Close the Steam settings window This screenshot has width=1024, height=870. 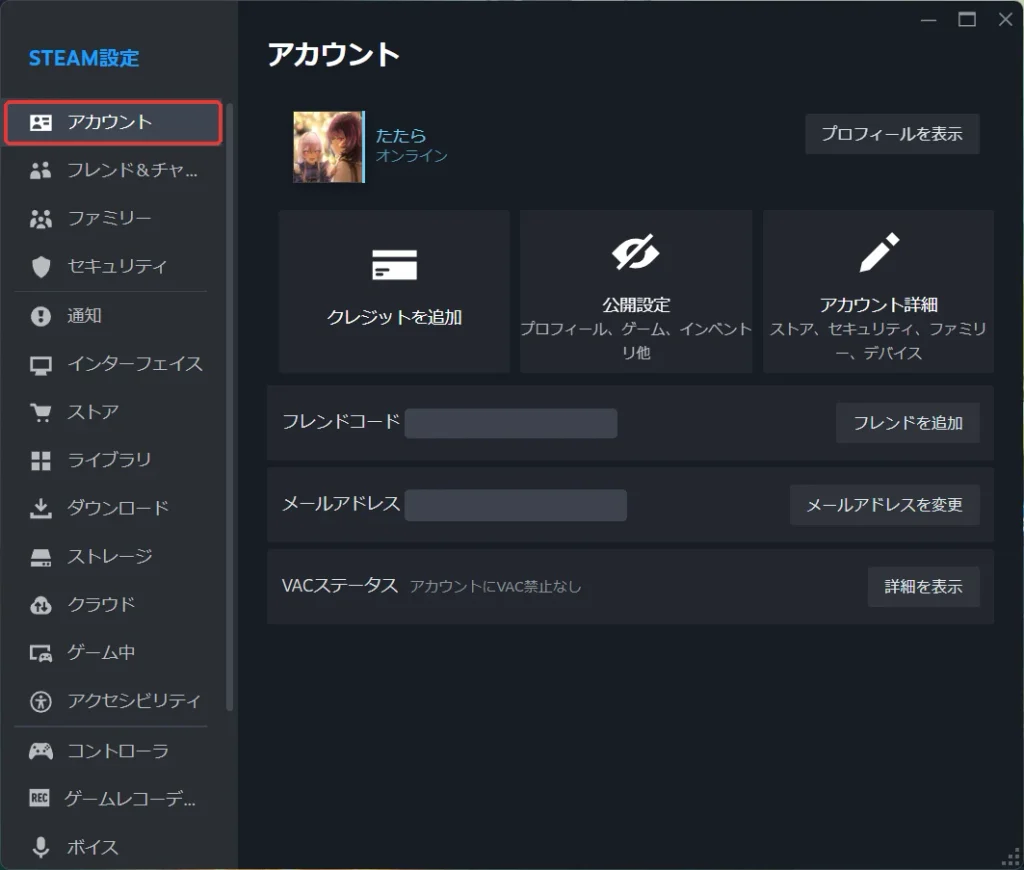1005,20
